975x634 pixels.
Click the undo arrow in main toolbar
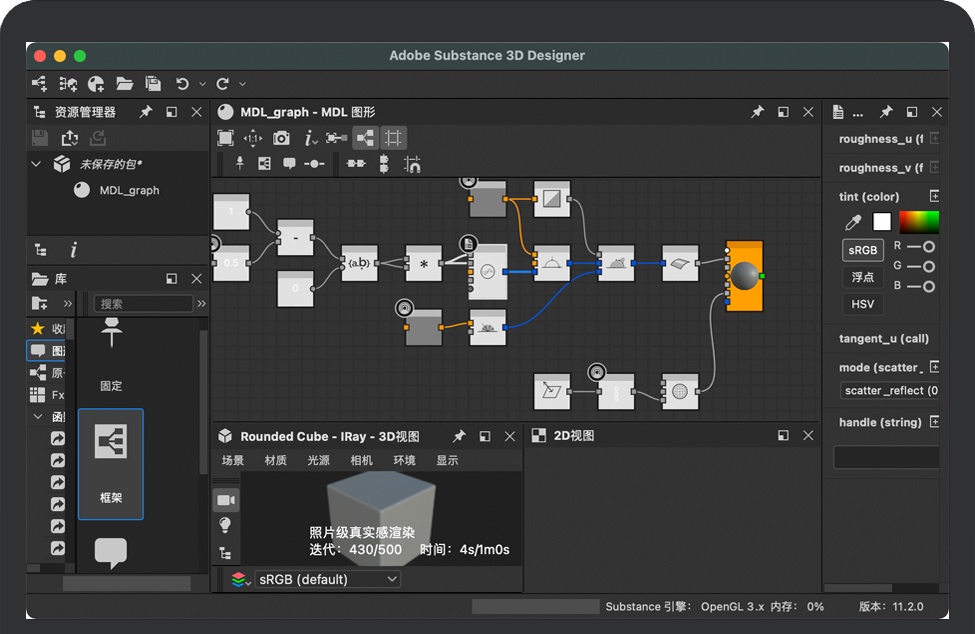click(182, 84)
